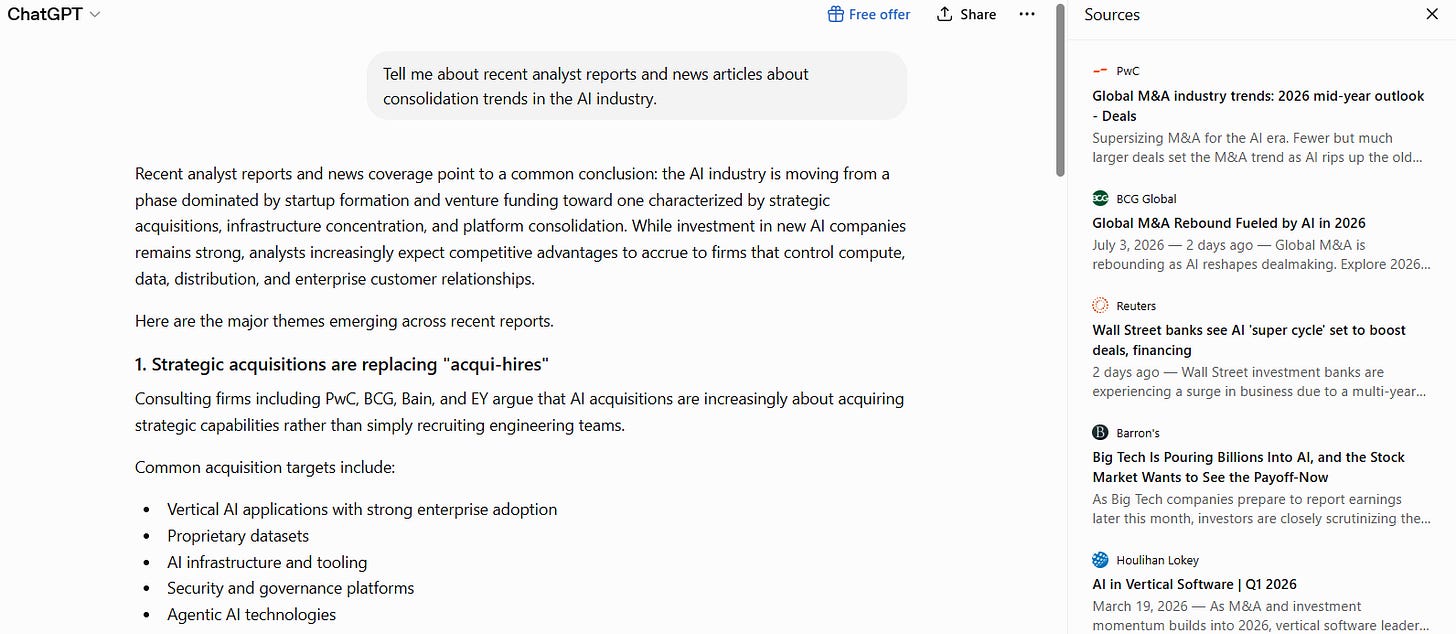The image size is (1456, 634).
Task: Click the PwC source logo icon
Action: tap(1100, 71)
